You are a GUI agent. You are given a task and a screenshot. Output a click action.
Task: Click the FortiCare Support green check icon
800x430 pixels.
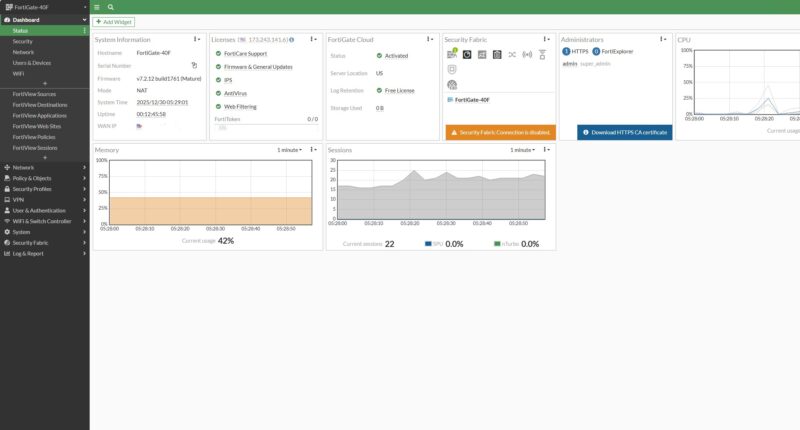click(218, 54)
